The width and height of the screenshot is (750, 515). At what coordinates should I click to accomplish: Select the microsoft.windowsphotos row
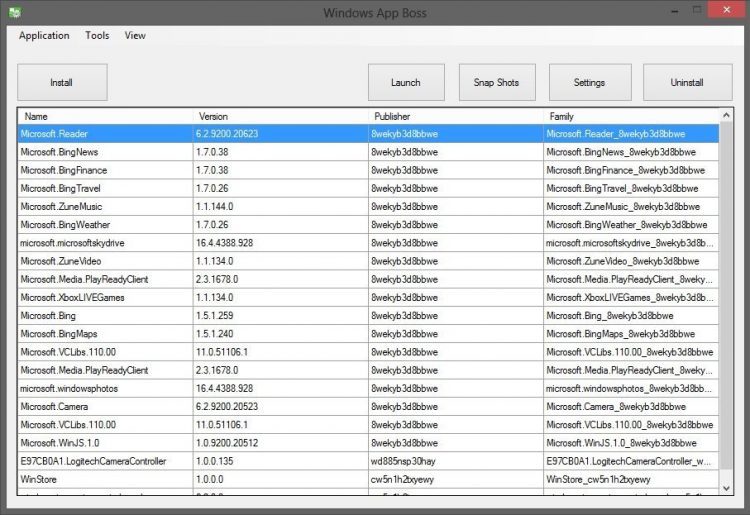(x=368, y=388)
